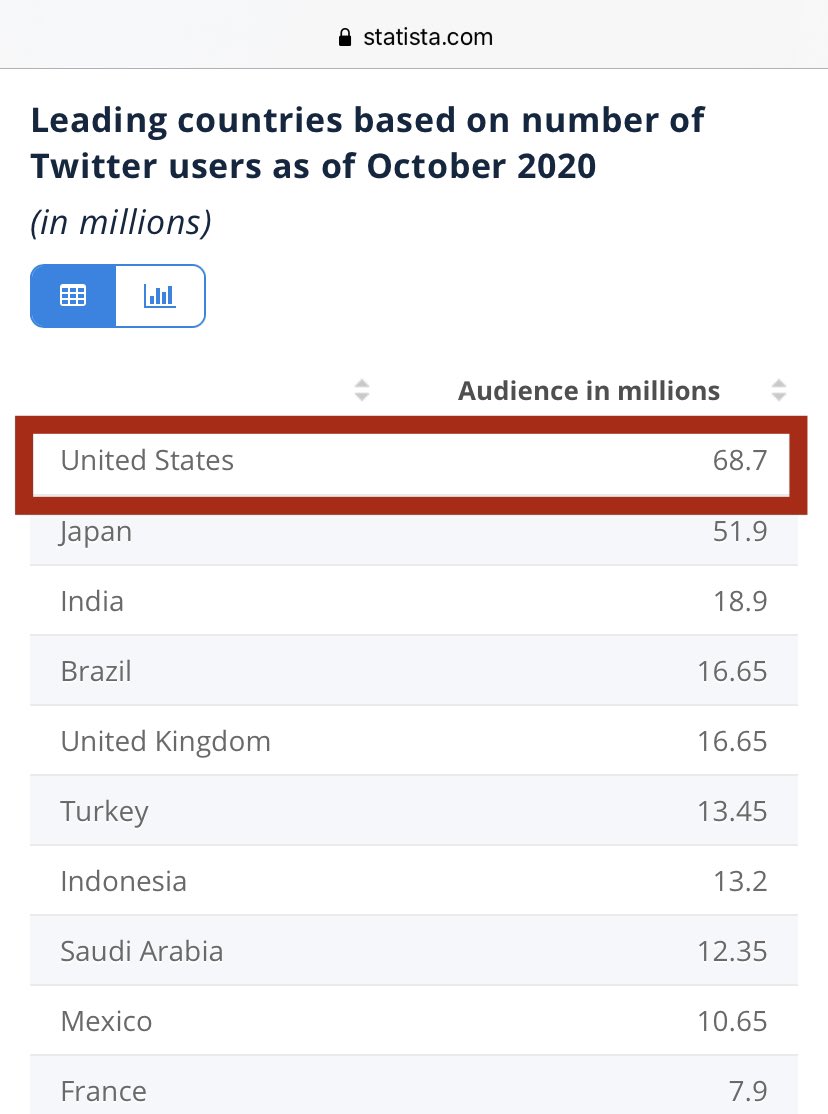Click the Audience in millions column header
The height and width of the screenshot is (1114, 828).
point(588,391)
